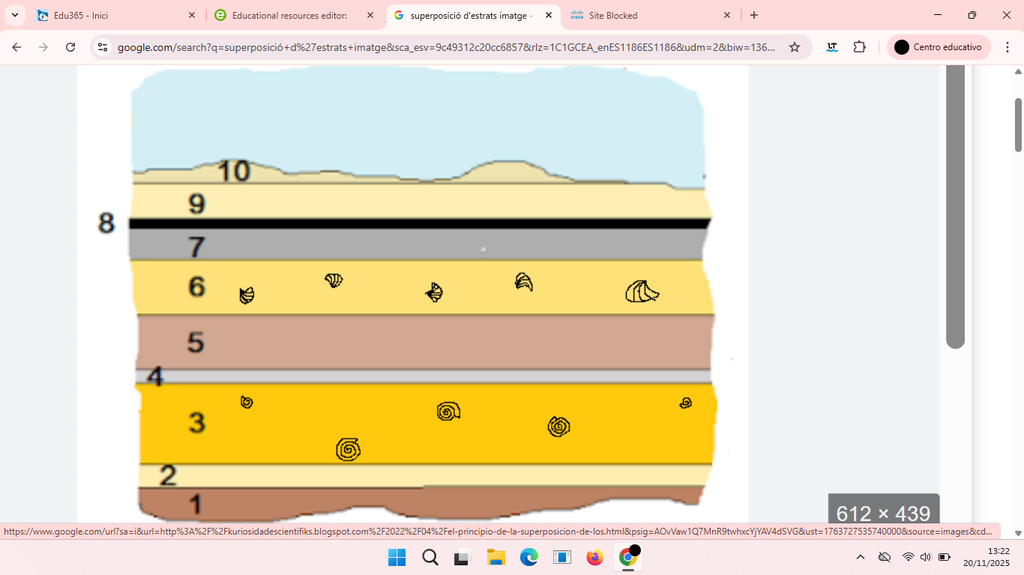View site information icon in address bar
Image resolution: width=1024 pixels, height=575 pixels.
(x=103, y=47)
